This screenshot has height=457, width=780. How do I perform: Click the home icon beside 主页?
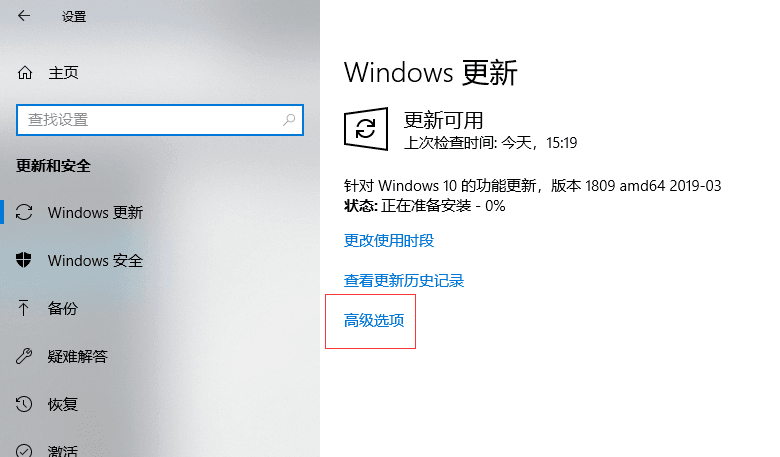(24, 73)
